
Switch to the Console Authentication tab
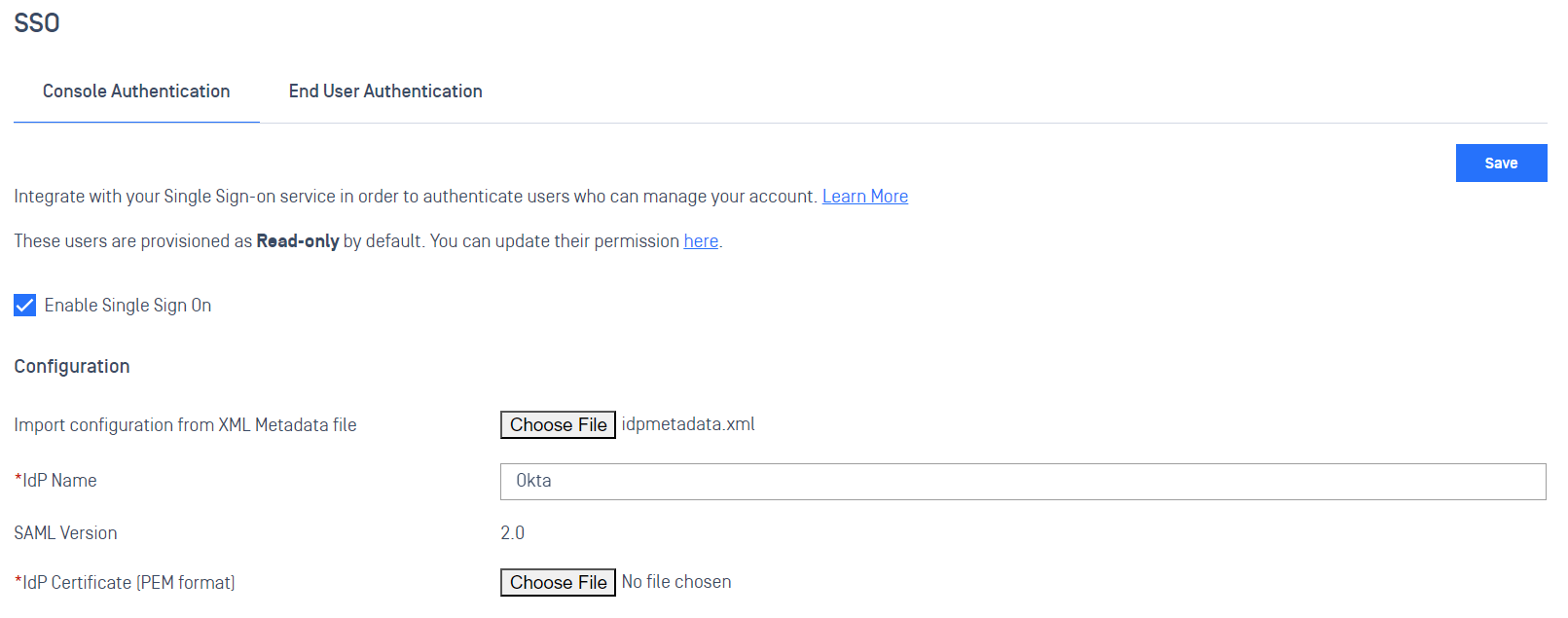click(x=136, y=91)
